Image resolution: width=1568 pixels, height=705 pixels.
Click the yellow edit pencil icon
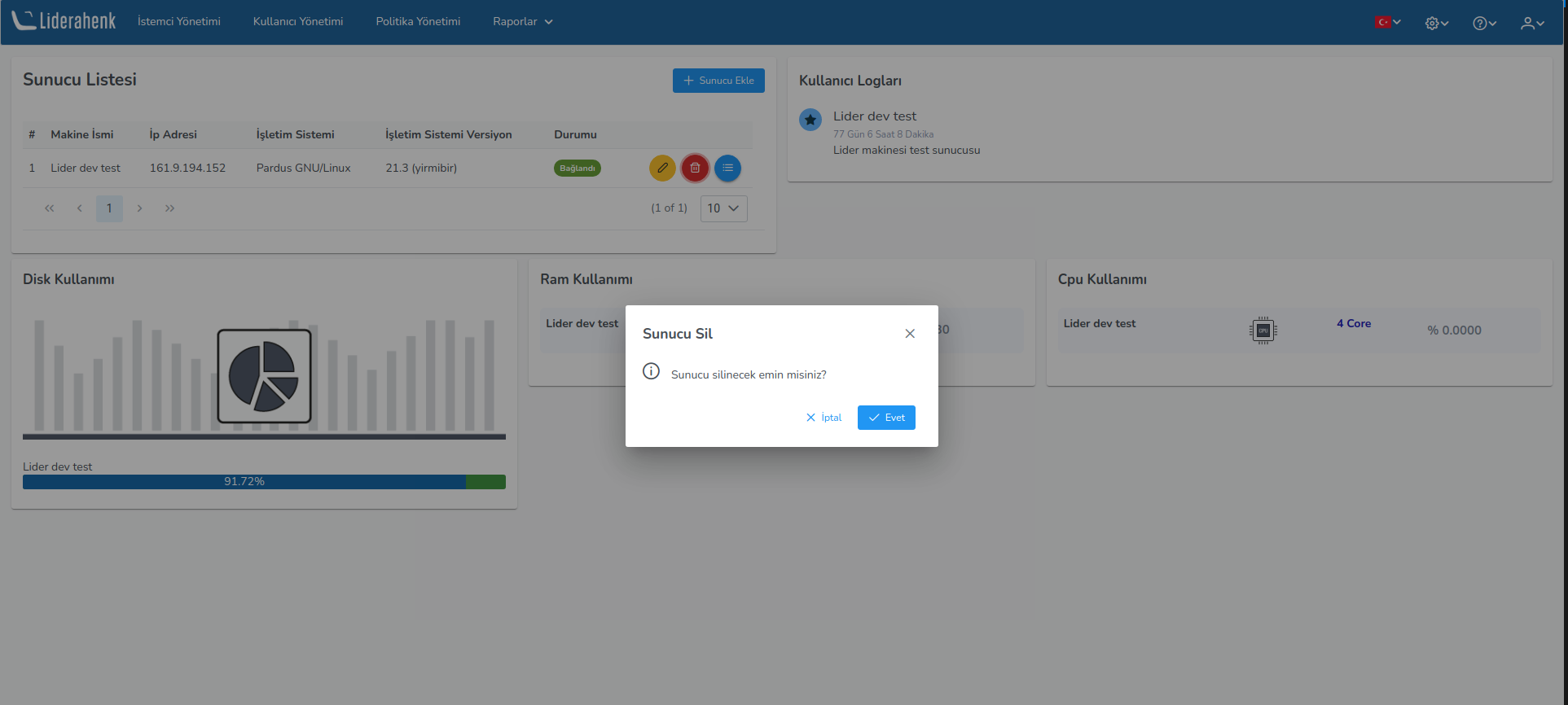(x=662, y=168)
